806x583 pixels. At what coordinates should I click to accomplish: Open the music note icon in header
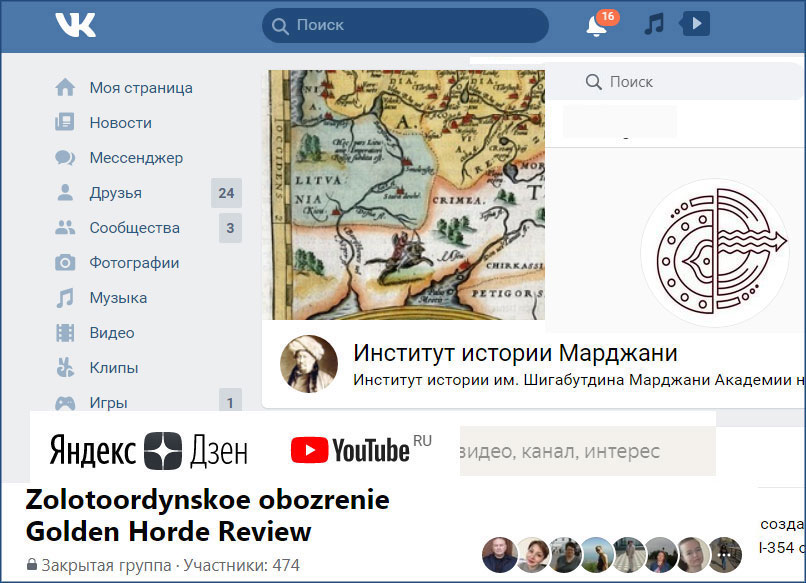pos(654,24)
